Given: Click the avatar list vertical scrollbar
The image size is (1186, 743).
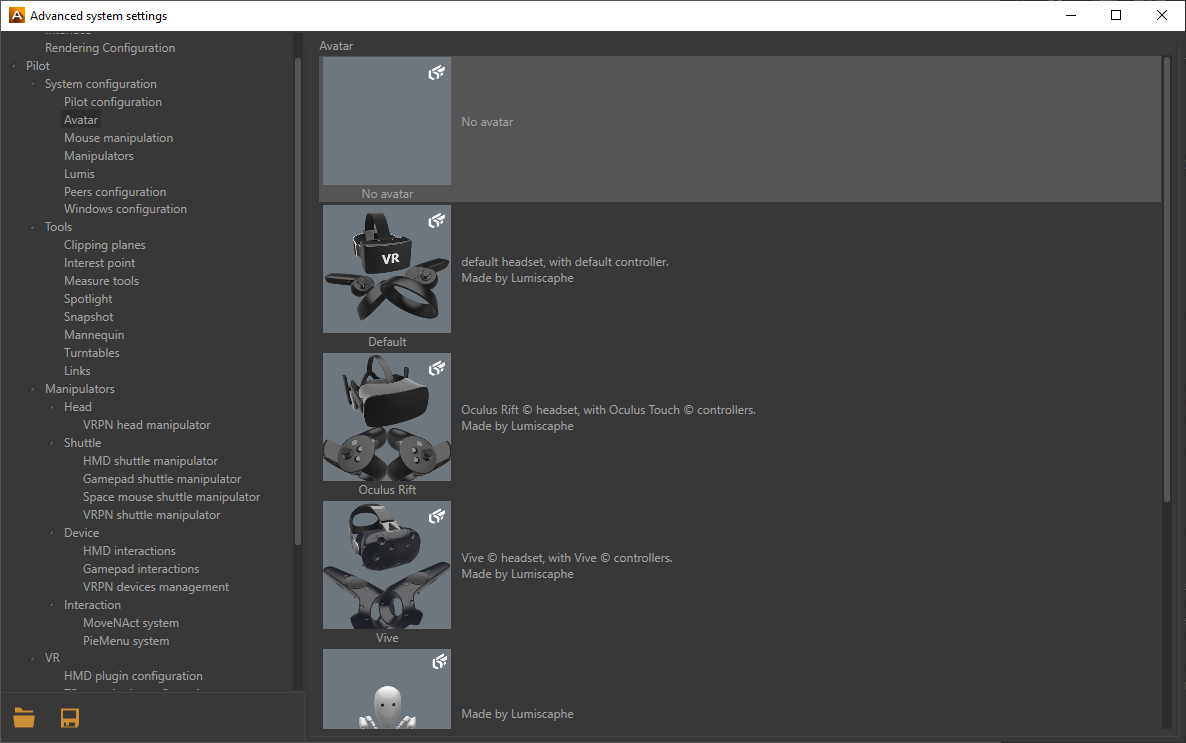Looking at the screenshot, I should pyautogui.click(x=1167, y=280).
